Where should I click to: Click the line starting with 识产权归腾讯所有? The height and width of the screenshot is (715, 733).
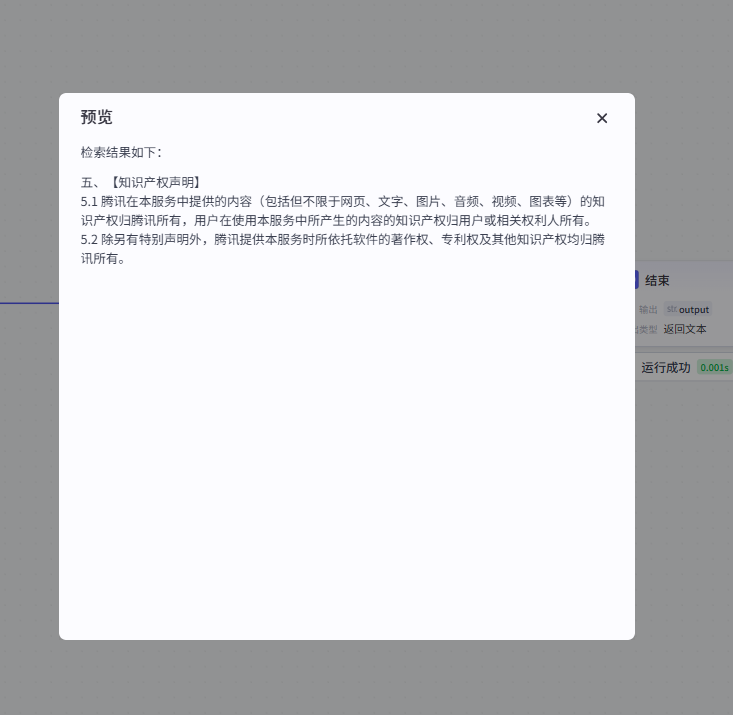pos(339,220)
